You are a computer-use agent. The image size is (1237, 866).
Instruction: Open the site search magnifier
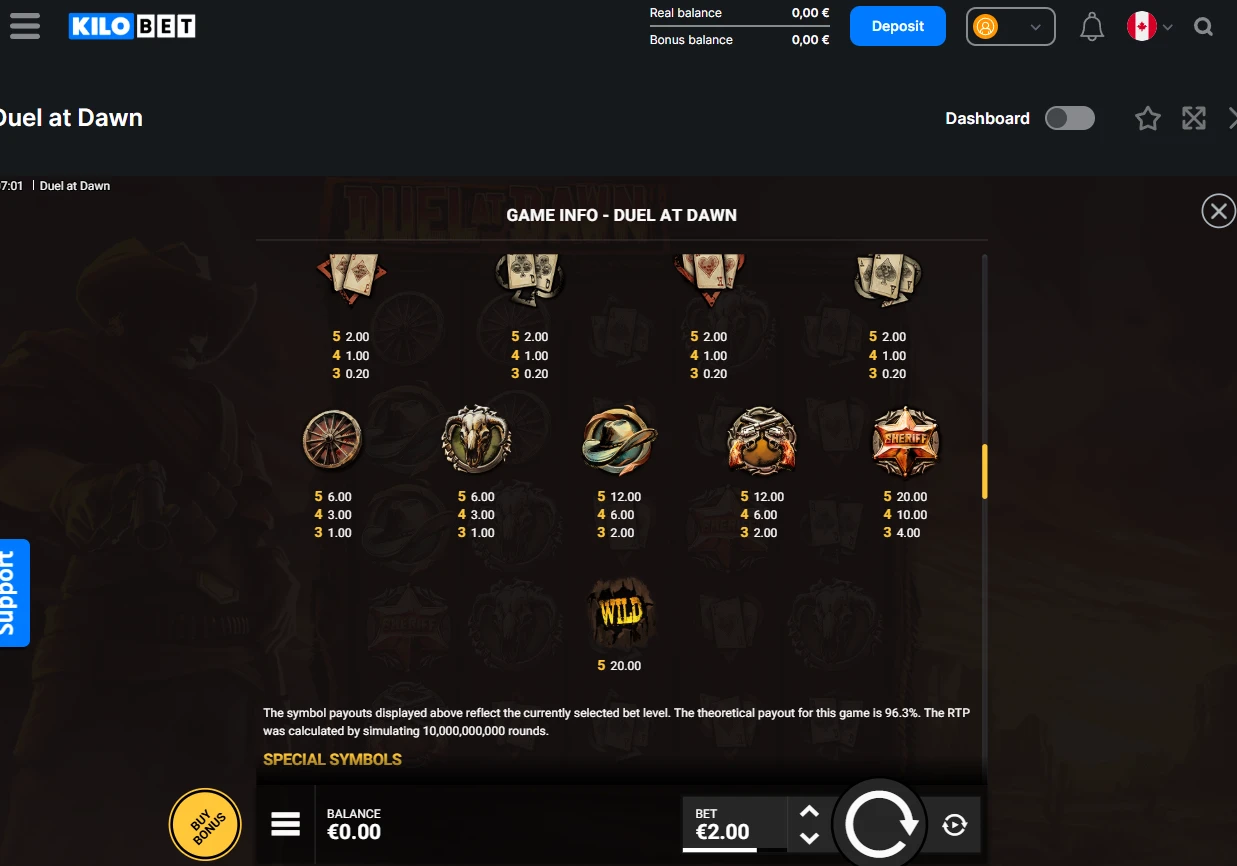1203,27
